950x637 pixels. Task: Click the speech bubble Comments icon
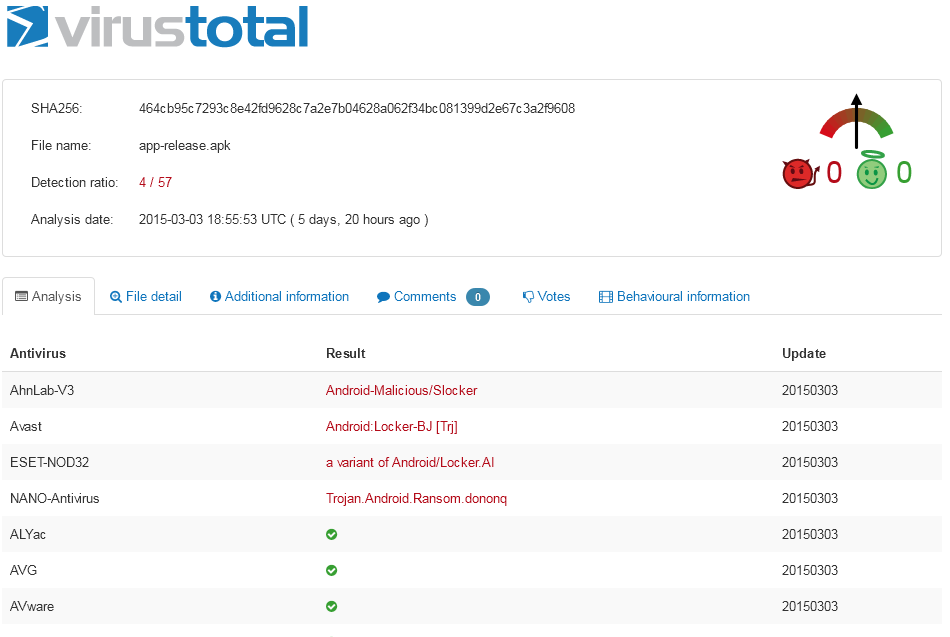[x=383, y=297]
